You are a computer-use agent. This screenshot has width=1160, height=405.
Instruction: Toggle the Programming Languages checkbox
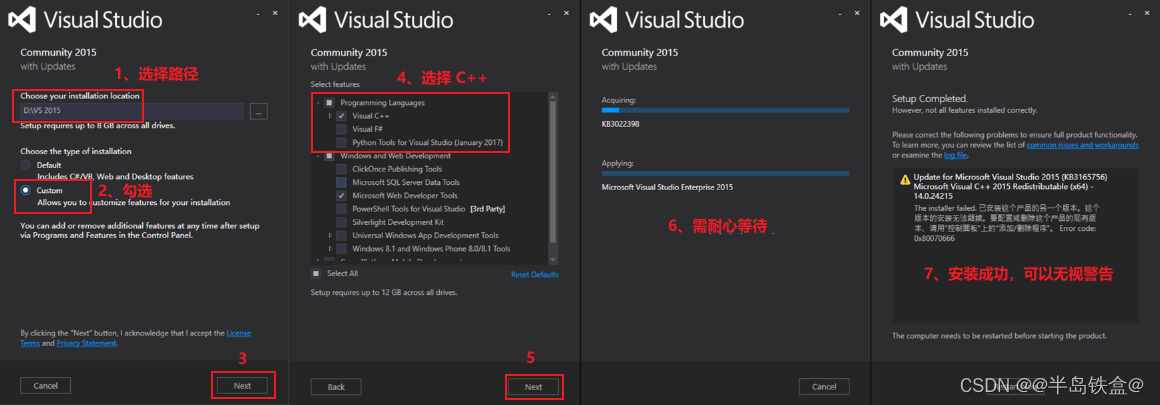[x=329, y=102]
